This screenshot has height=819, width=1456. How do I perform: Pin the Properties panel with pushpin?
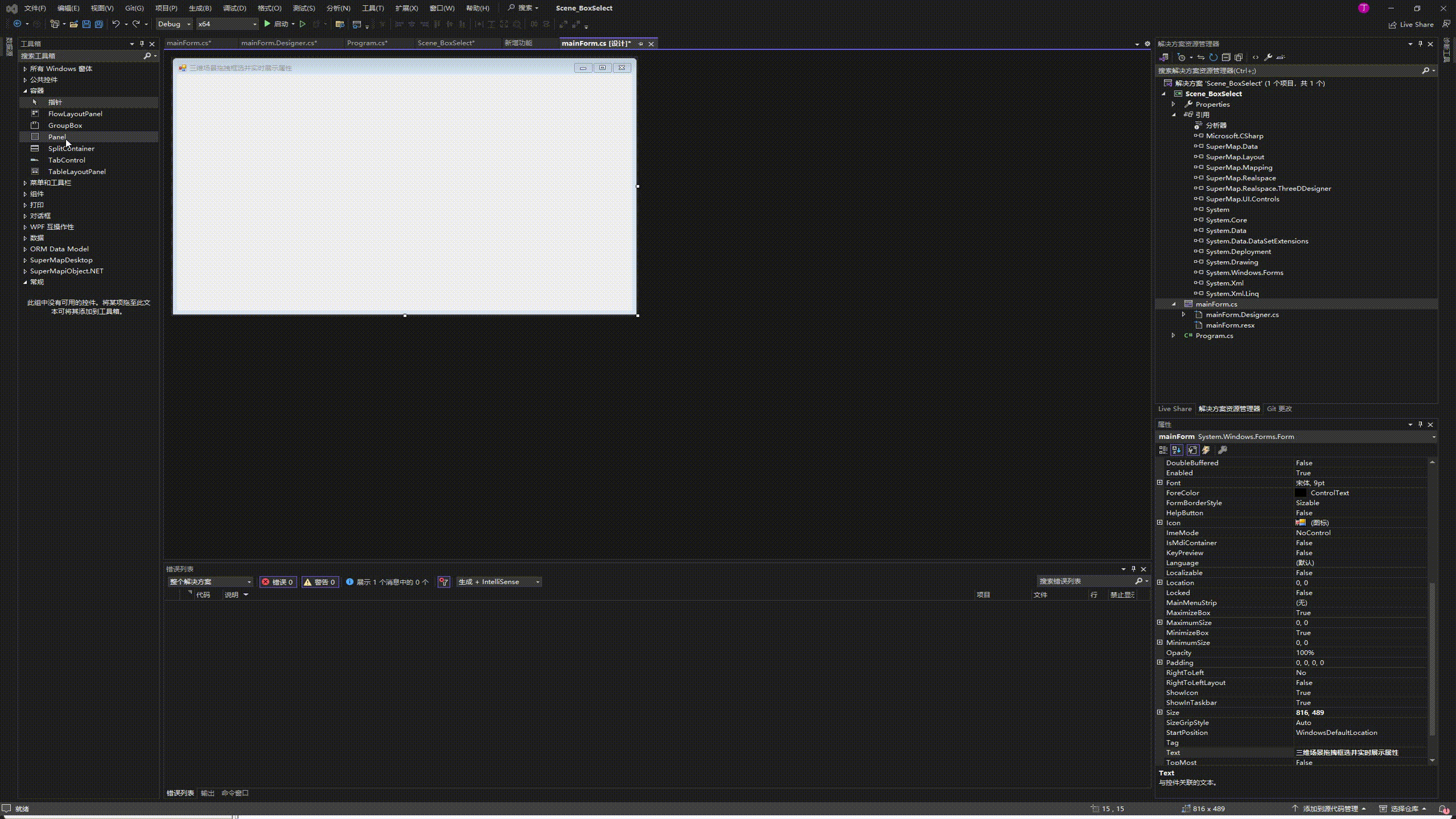1420,424
